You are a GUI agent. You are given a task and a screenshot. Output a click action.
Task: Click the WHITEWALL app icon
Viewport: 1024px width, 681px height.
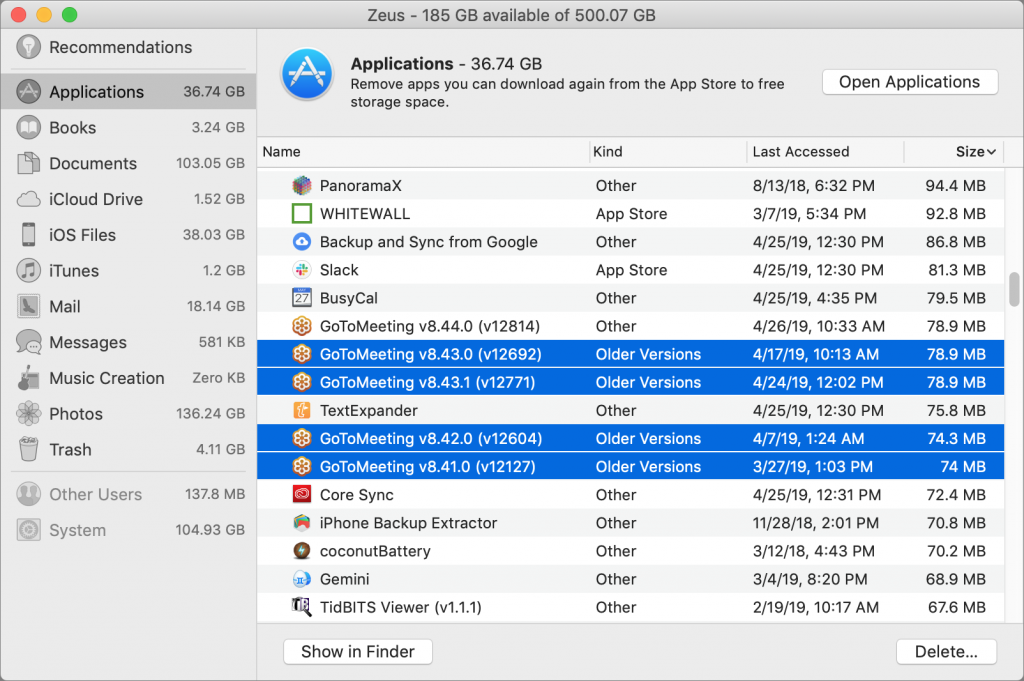[301, 214]
